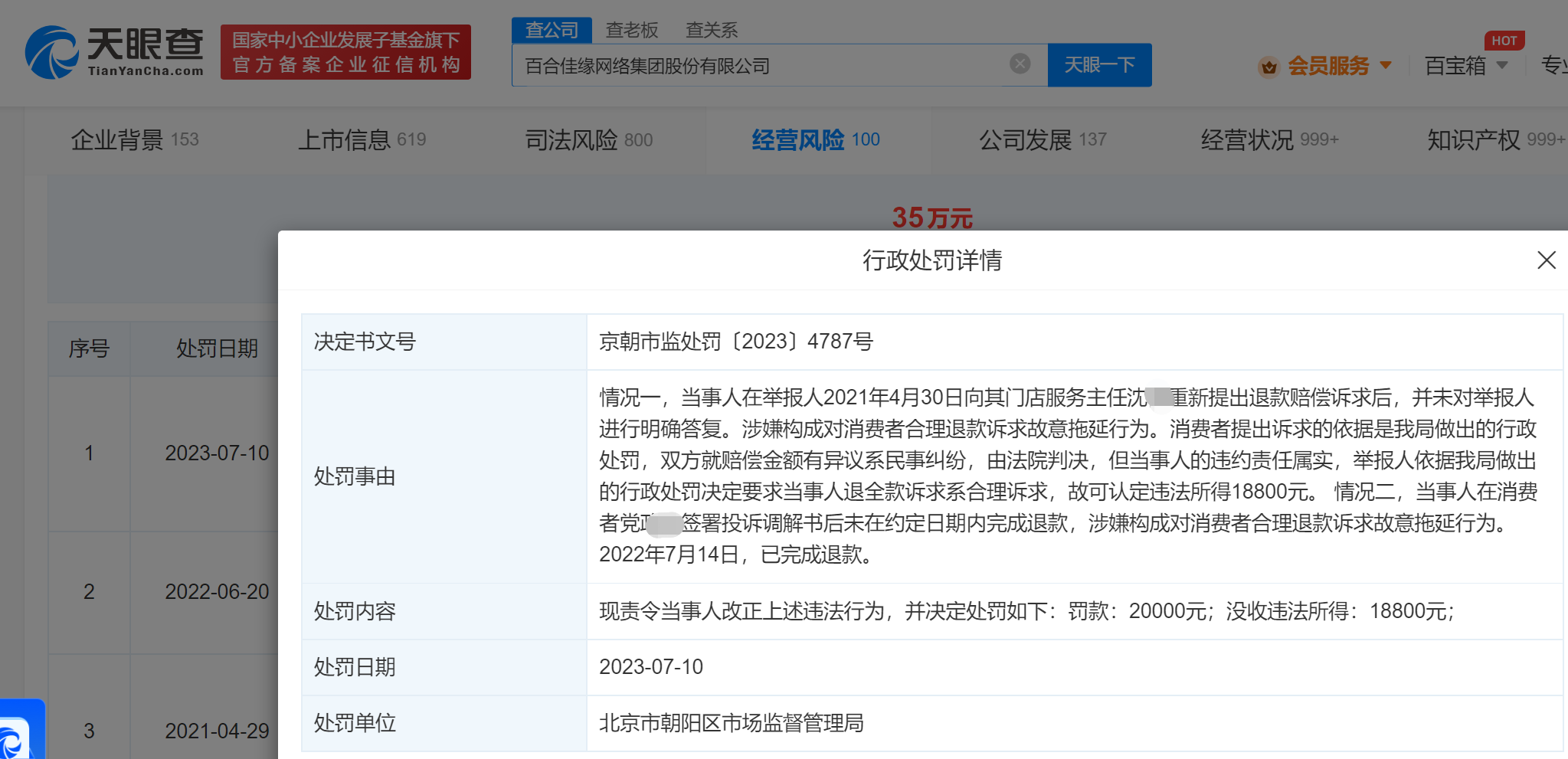The height and width of the screenshot is (759, 1568).
Task: Go to the 经营状况 section
Action: pyautogui.click(x=1268, y=139)
